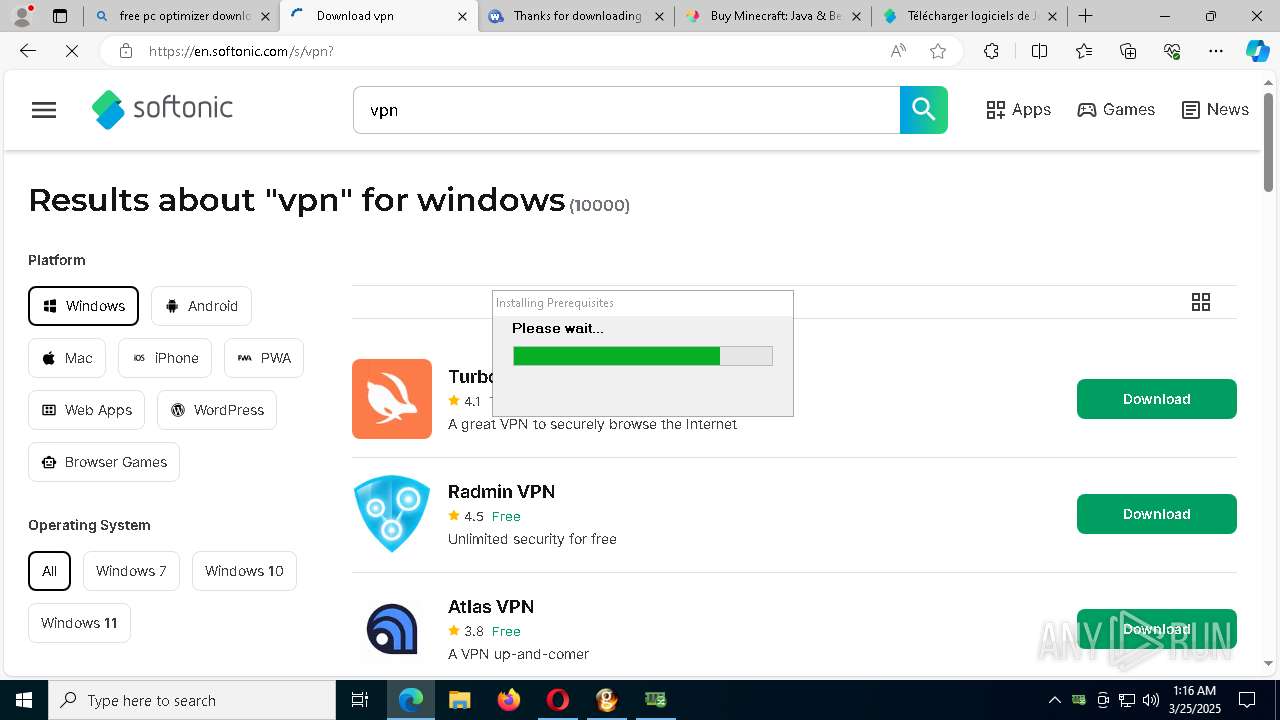Switch to the free pc optimizer tab

(182, 16)
